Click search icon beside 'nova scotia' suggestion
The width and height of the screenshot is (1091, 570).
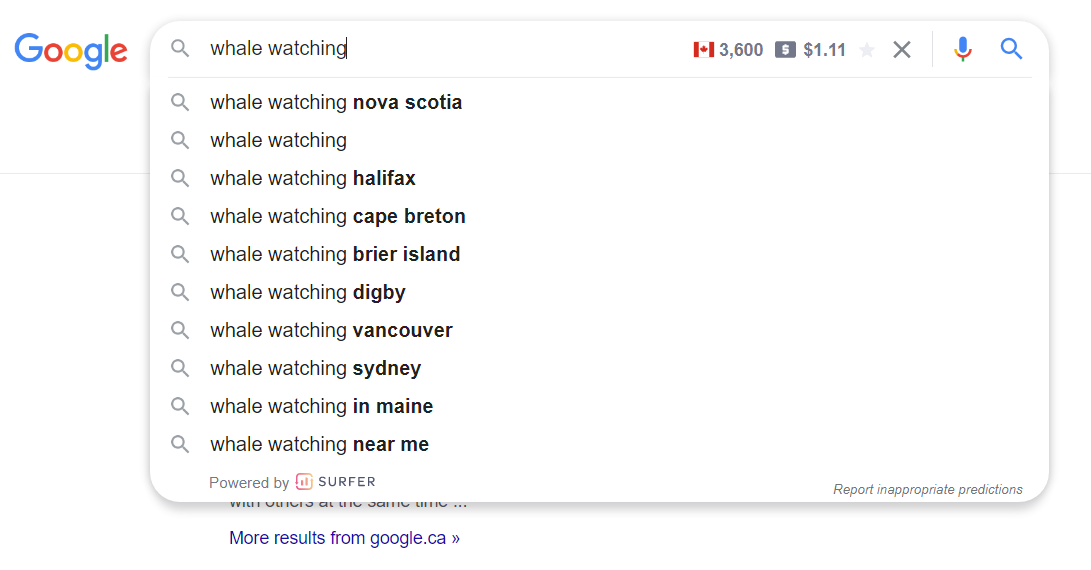[180, 102]
